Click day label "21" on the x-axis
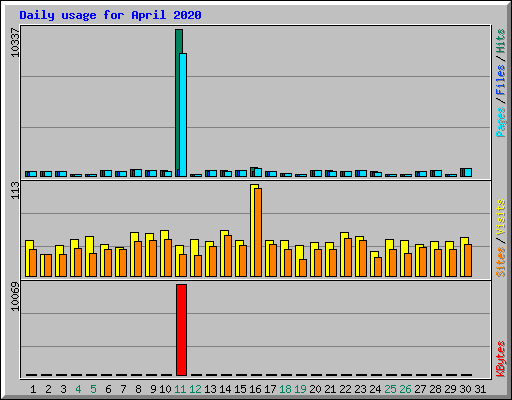Screen dimensions: 512x400 (x=330, y=389)
